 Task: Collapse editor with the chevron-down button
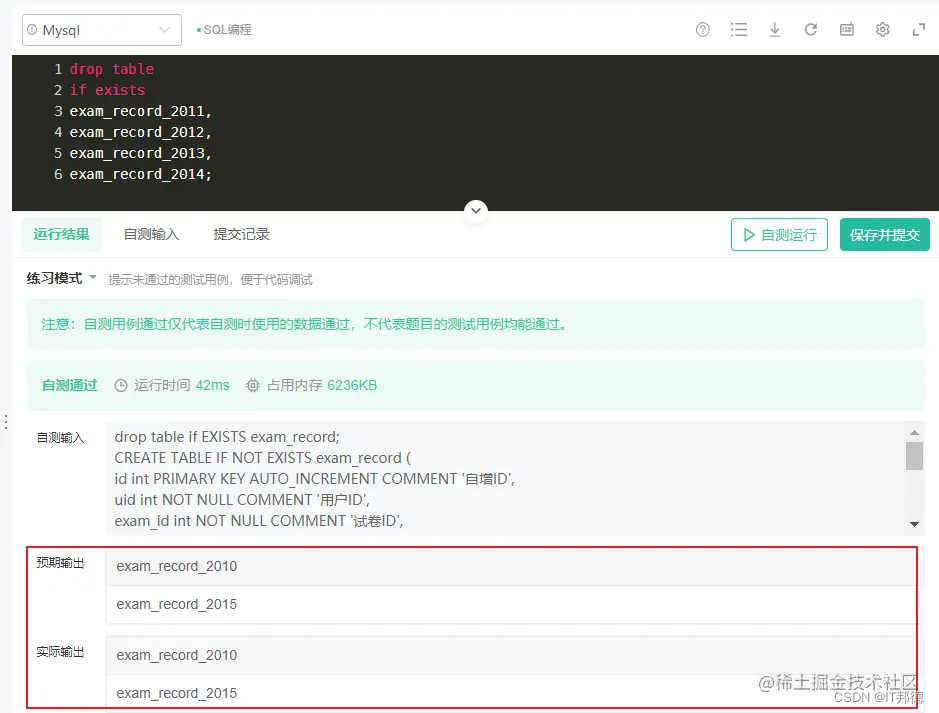tap(476, 210)
